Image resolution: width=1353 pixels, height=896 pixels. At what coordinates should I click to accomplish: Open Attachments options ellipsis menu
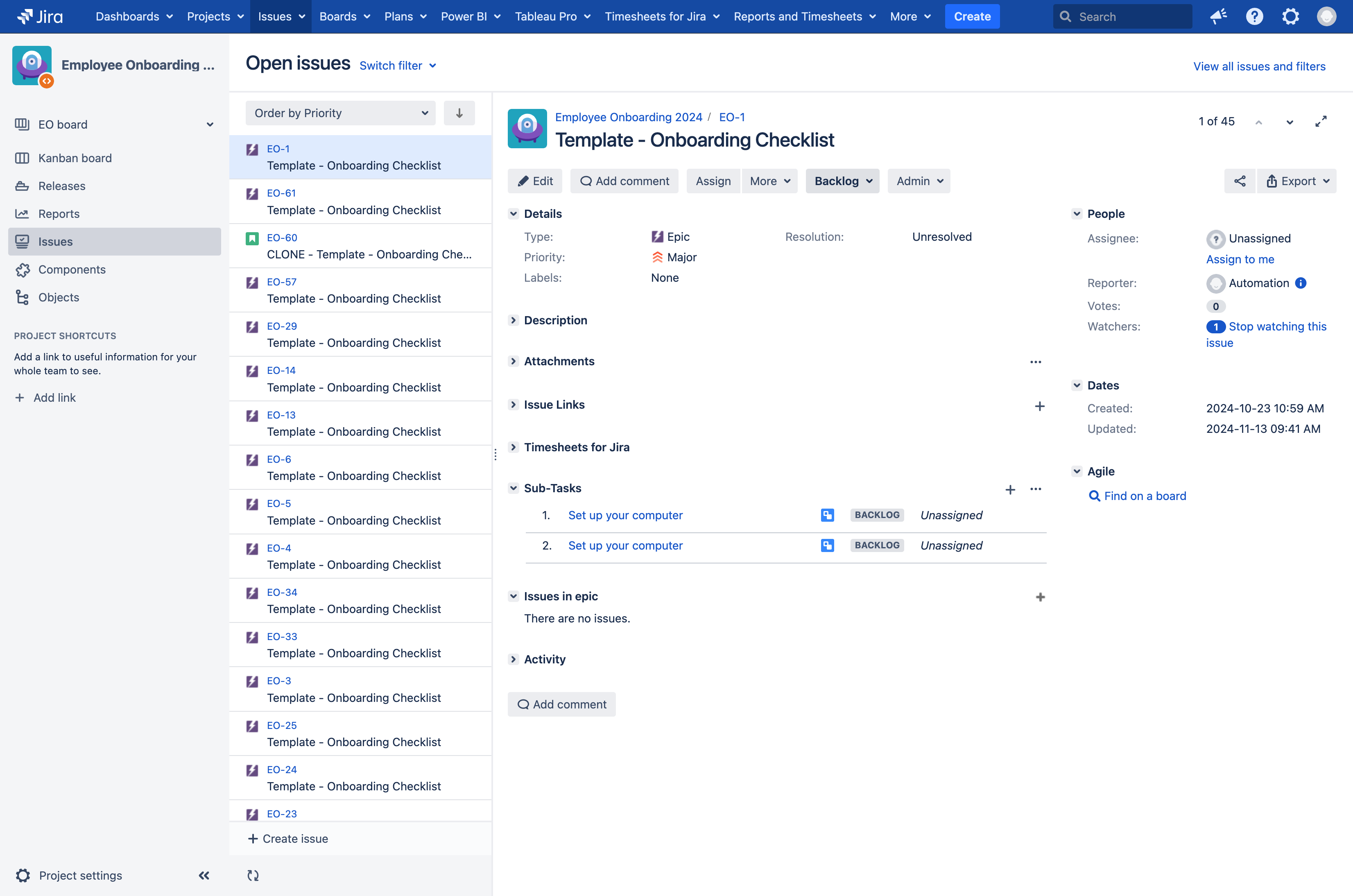tap(1035, 362)
